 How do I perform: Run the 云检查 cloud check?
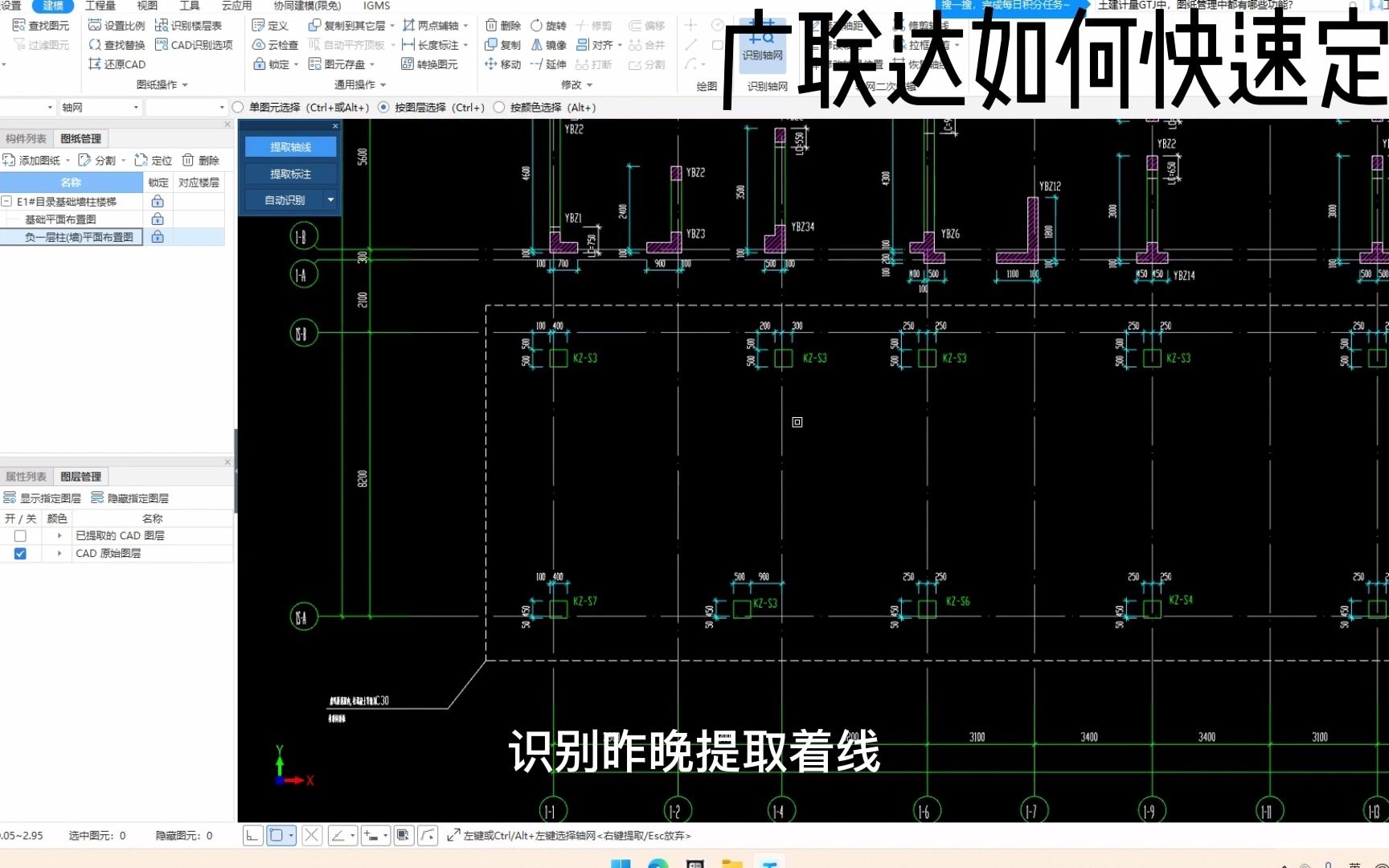click(x=275, y=45)
